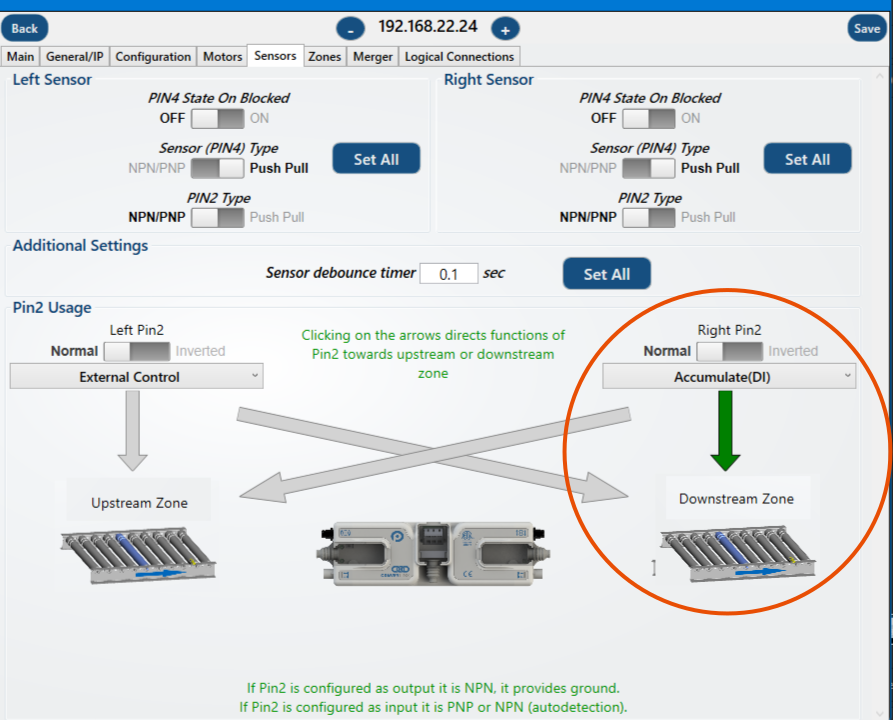Click the Back button
The width and height of the screenshot is (893, 720).
tap(24, 28)
